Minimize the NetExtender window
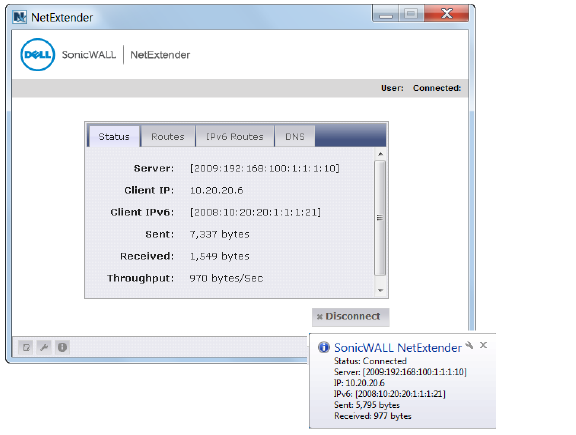 386,14
